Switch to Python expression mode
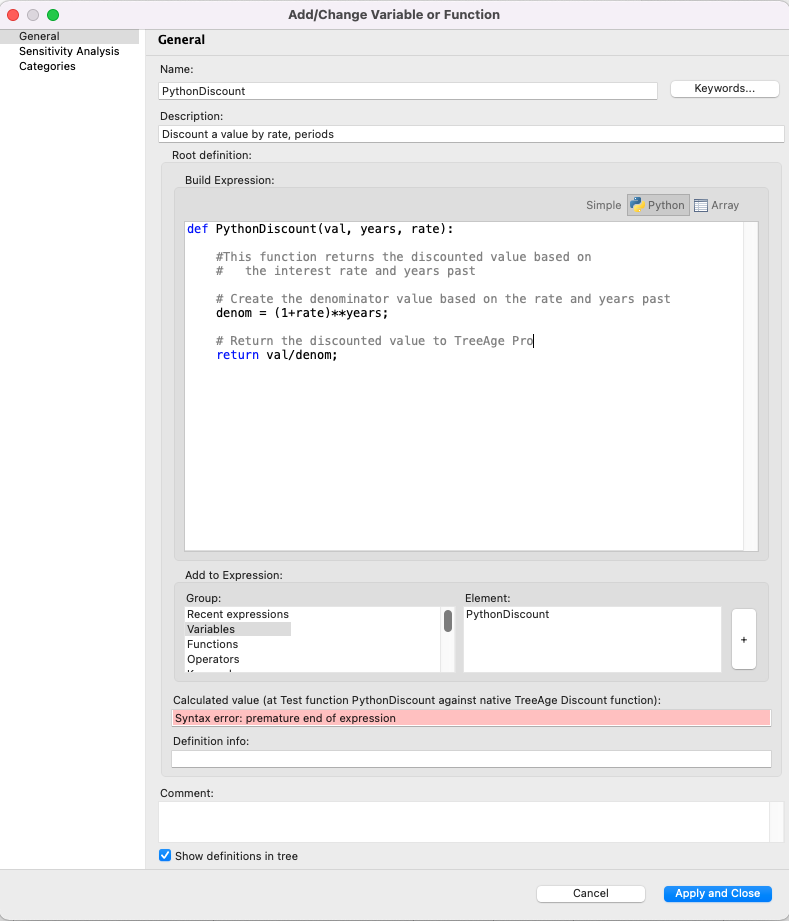Screen dimensions: 789x921 [x=657, y=205]
